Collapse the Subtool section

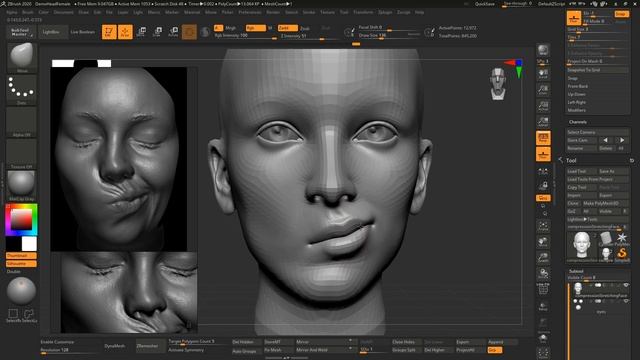pyautogui.click(x=576, y=271)
